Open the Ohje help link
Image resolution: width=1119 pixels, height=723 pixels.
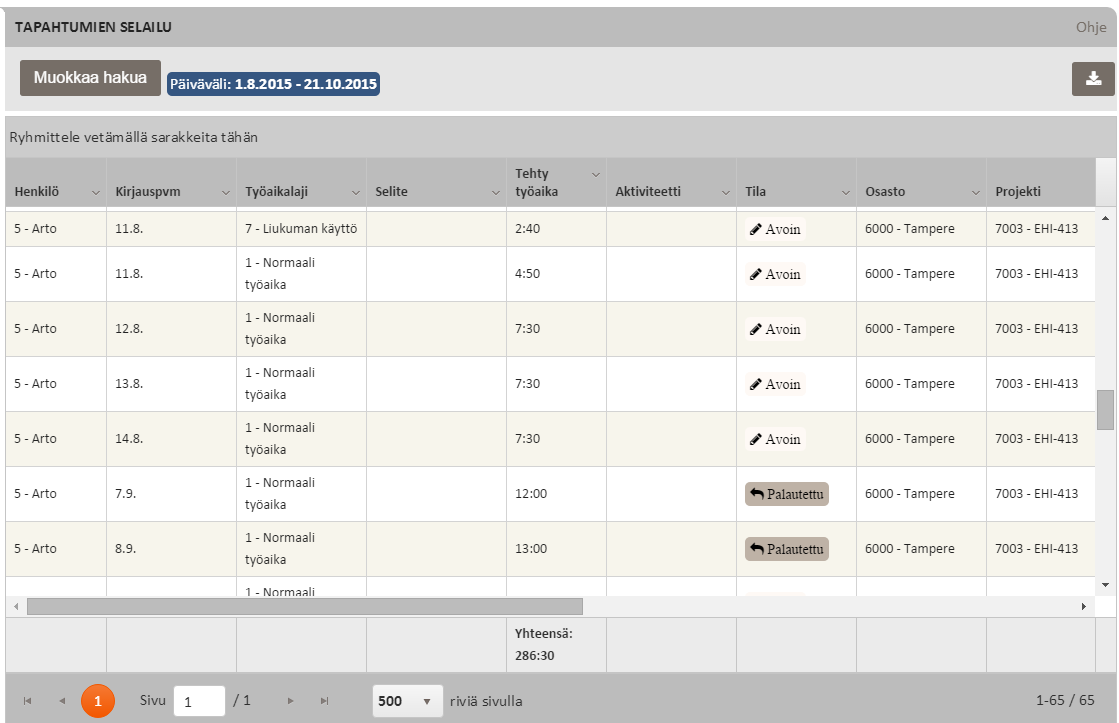(x=1090, y=27)
